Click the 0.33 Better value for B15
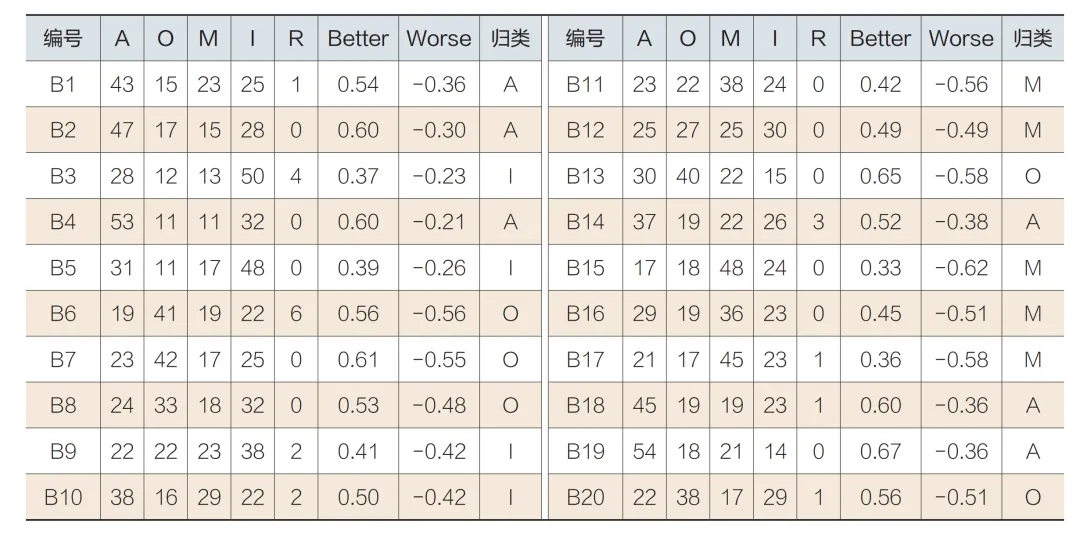The height and width of the screenshot is (536, 1080). 880,267
